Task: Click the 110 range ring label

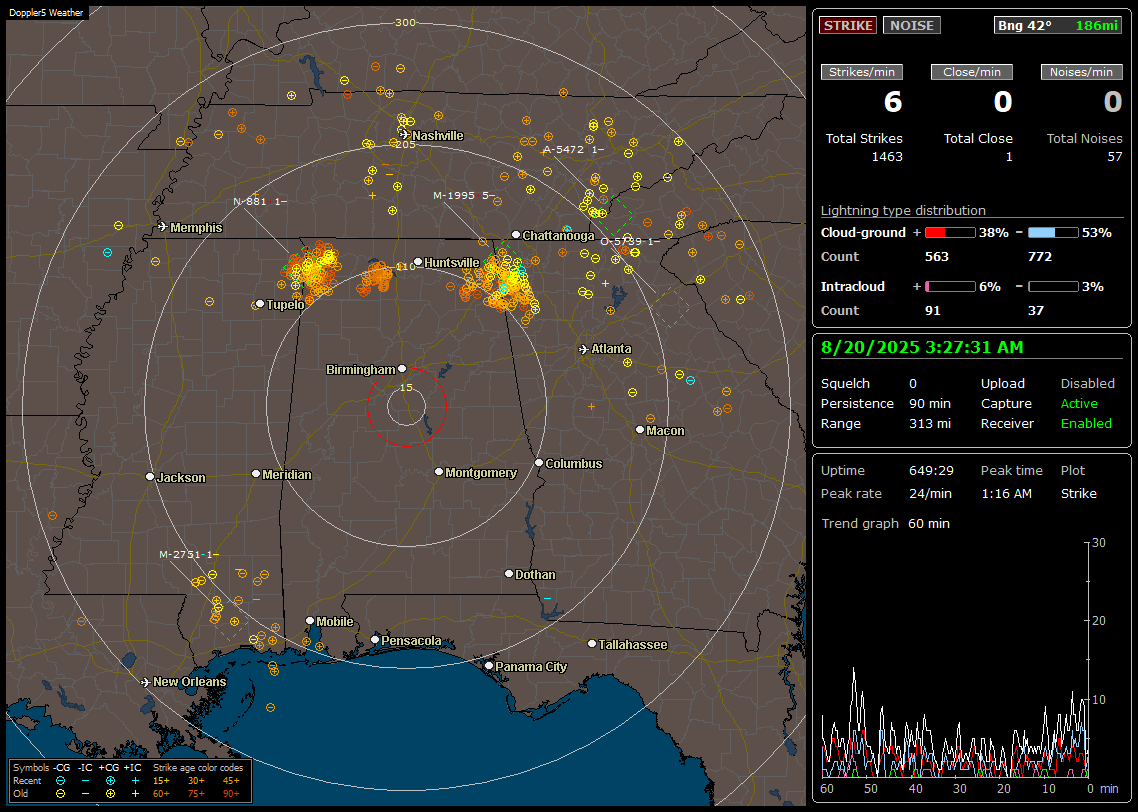Action: tap(406, 266)
